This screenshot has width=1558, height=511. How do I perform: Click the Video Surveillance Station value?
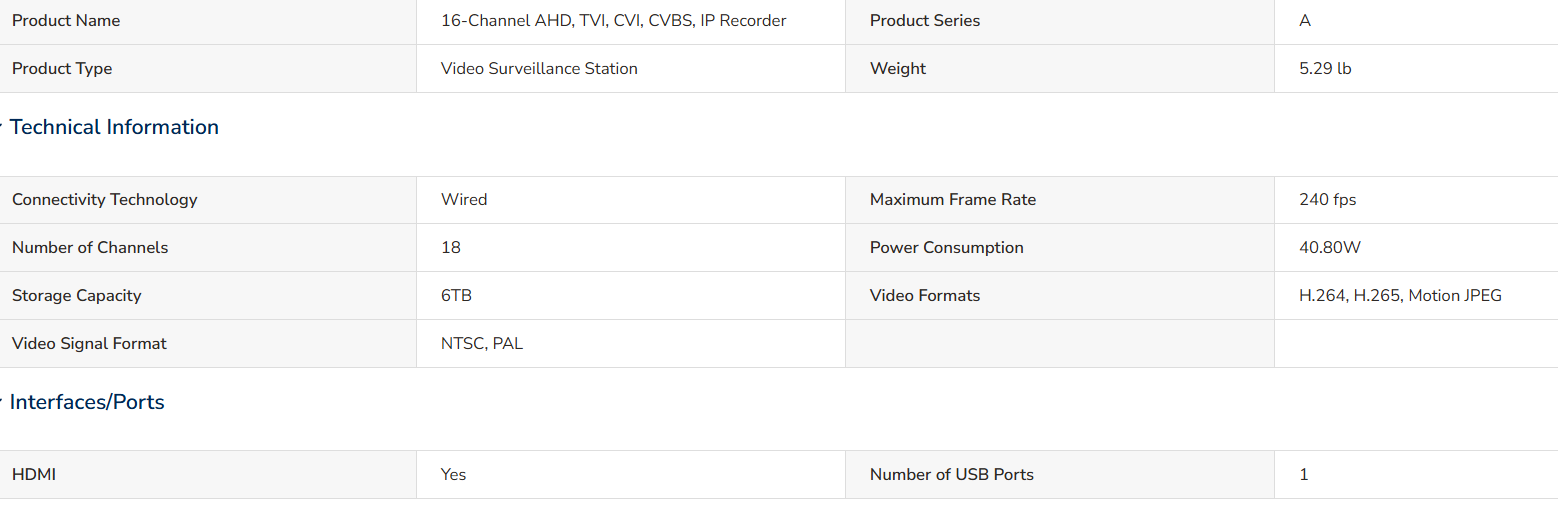coord(539,68)
